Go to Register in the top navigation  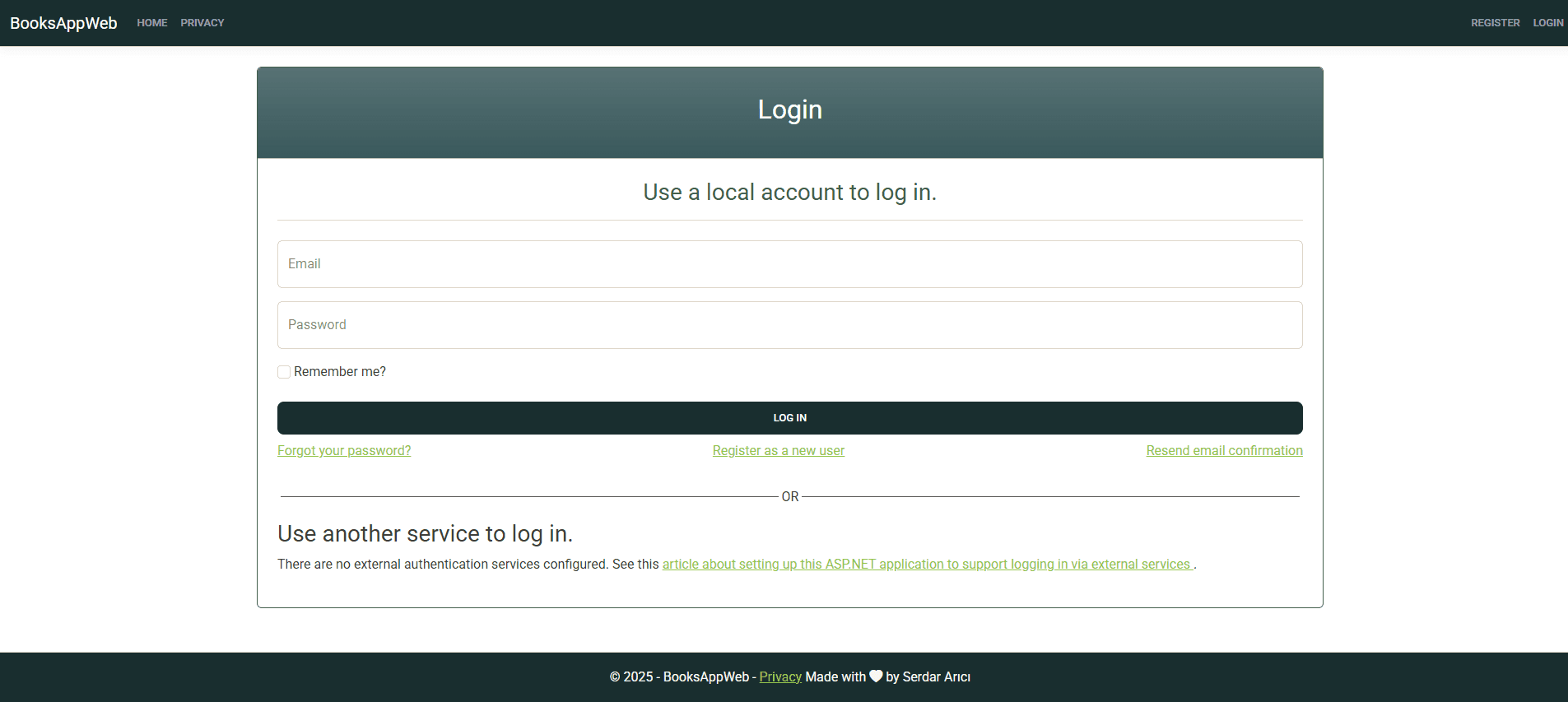click(x=1496, y=23)
